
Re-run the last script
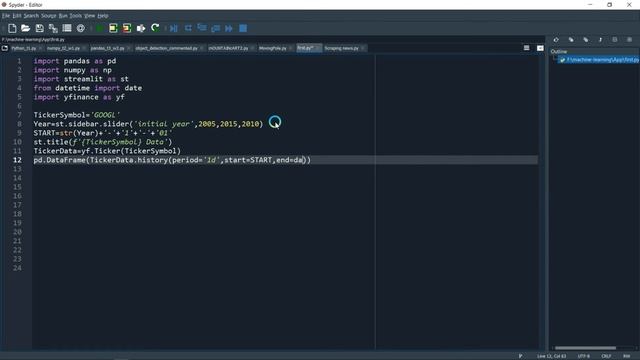[x=155, y=28]
